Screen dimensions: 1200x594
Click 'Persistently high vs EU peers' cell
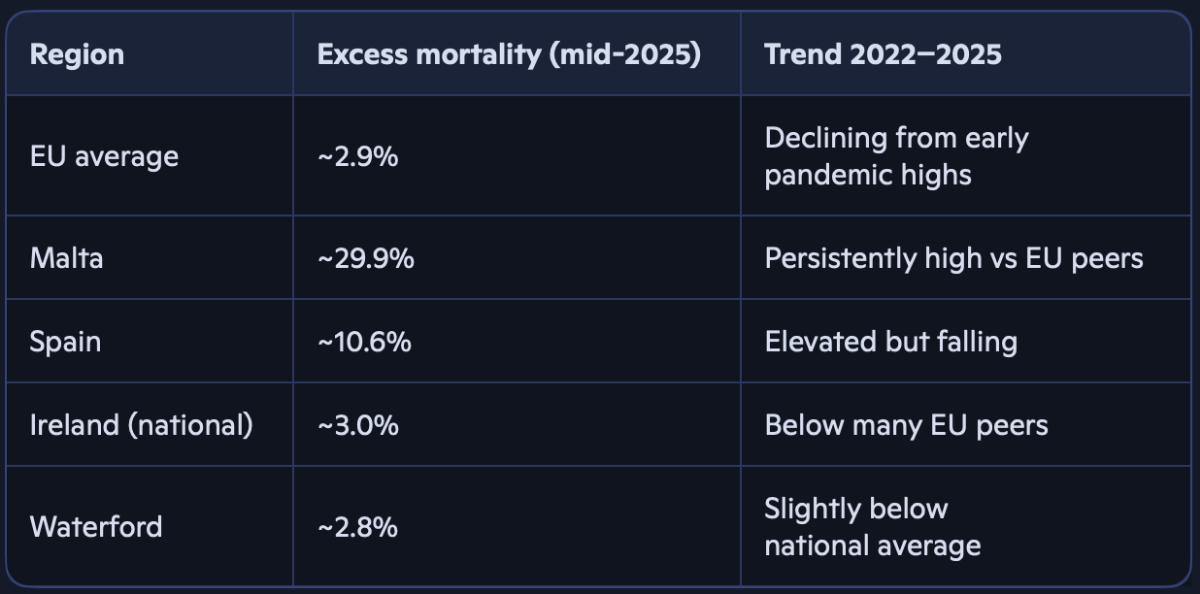[953, 258]
